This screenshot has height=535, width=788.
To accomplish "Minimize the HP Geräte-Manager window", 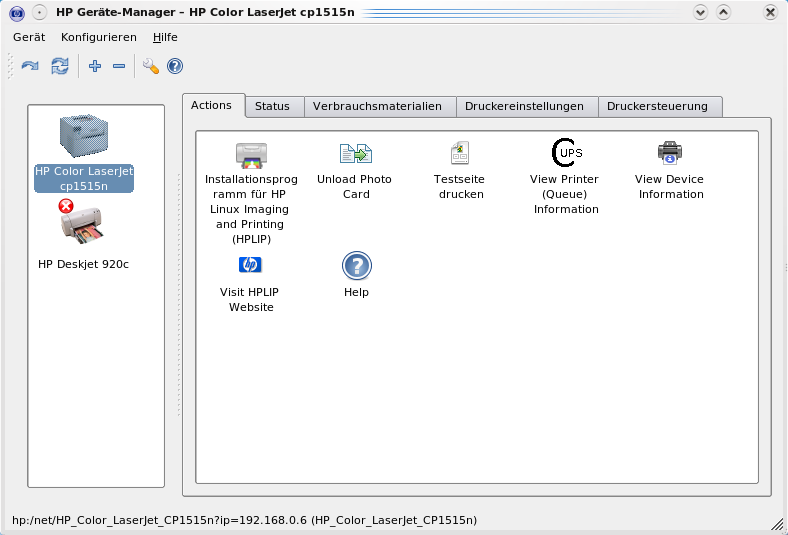I will [x=700, y=12].
